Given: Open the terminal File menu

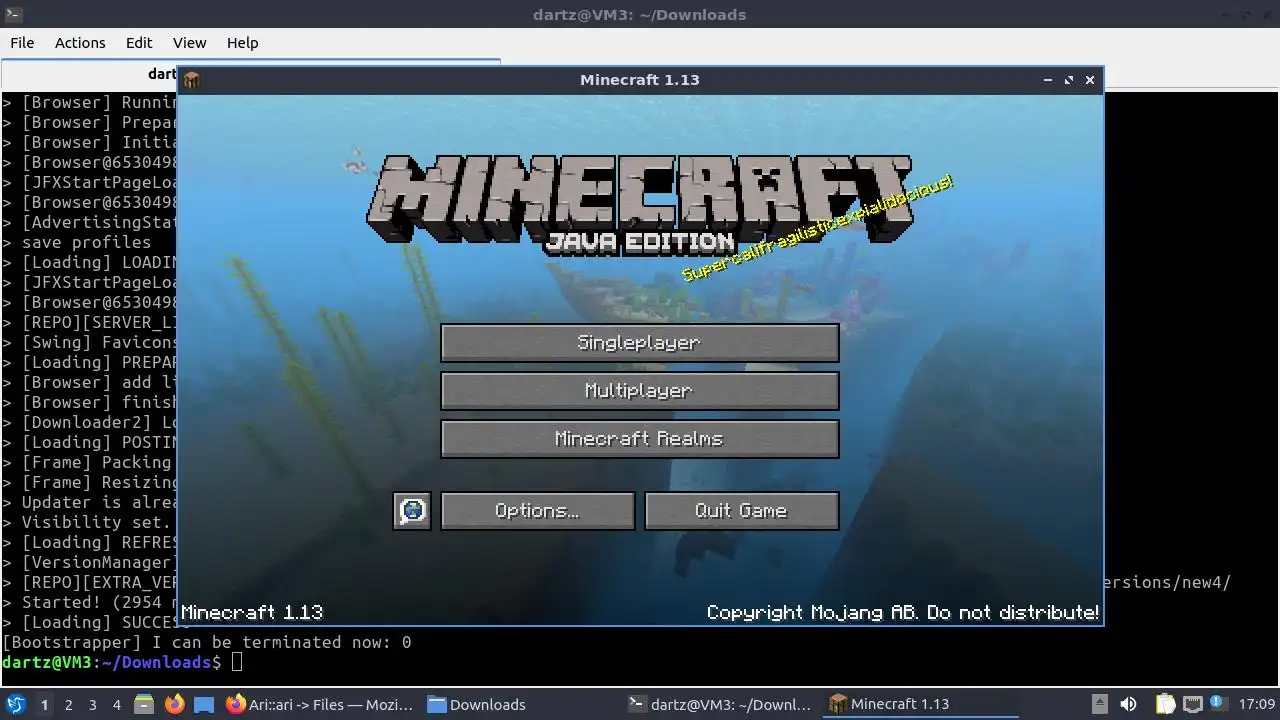Looking at the screenshot, I should 22,43.
